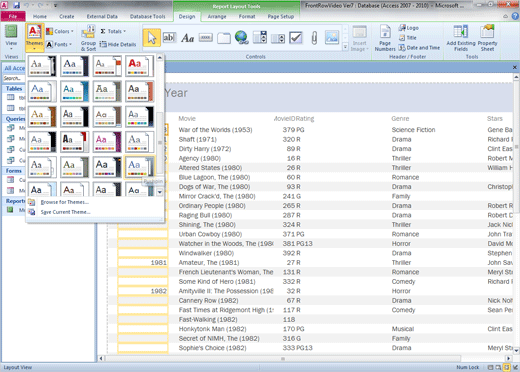
Task: Close the report with the X button
Action: pyautogui.click(x=515, y=67)
